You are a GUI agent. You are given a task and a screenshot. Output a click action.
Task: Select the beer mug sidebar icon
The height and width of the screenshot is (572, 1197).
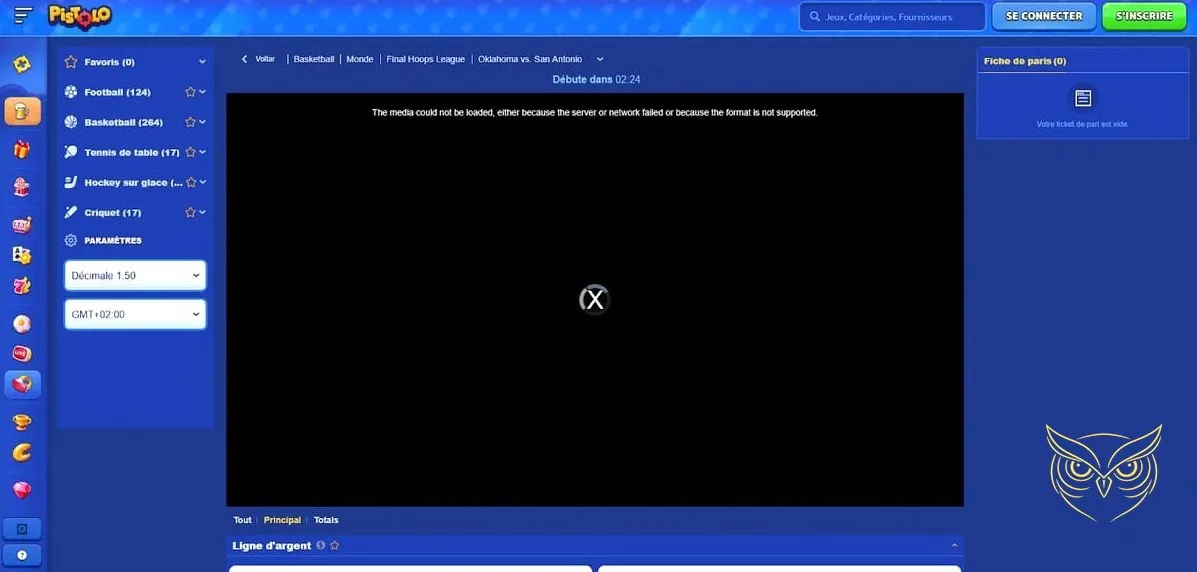point(22,111)
